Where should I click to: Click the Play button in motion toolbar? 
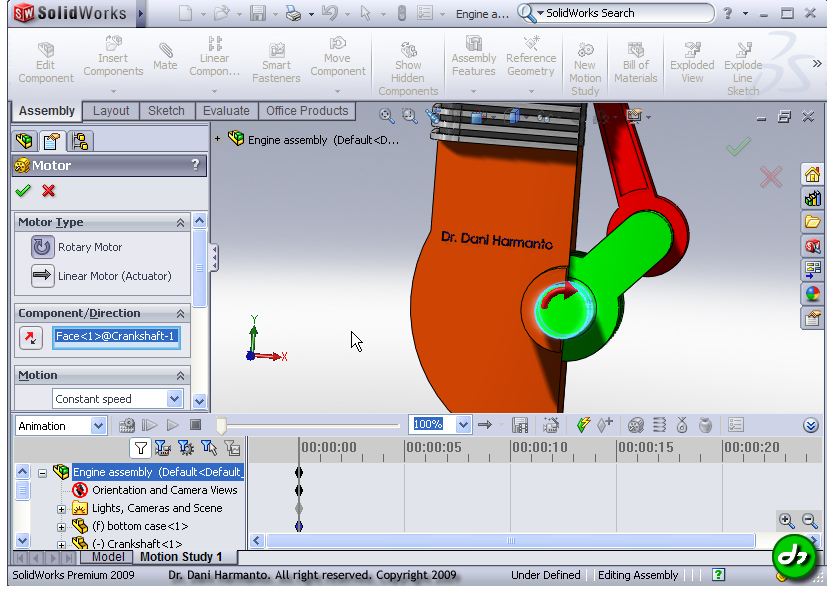[x=172, y=426]
